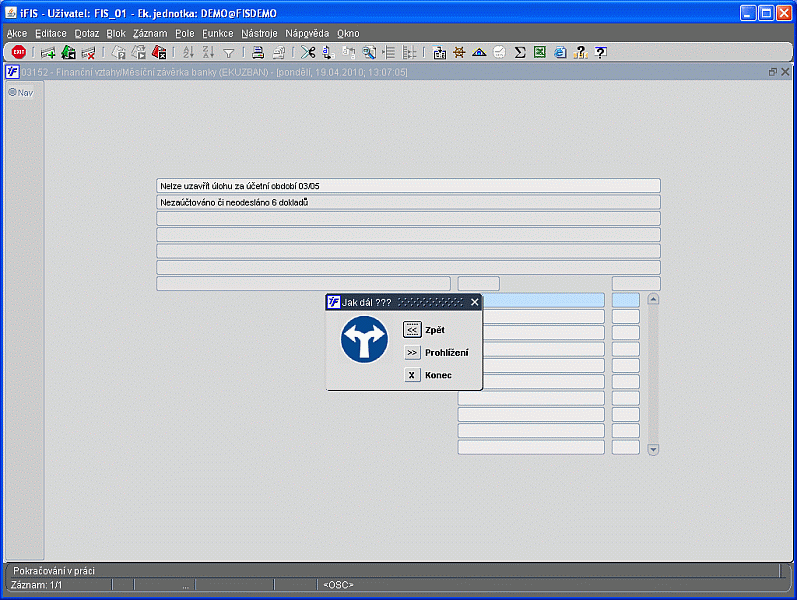Click the list scroll down arrow

point(653,449)
